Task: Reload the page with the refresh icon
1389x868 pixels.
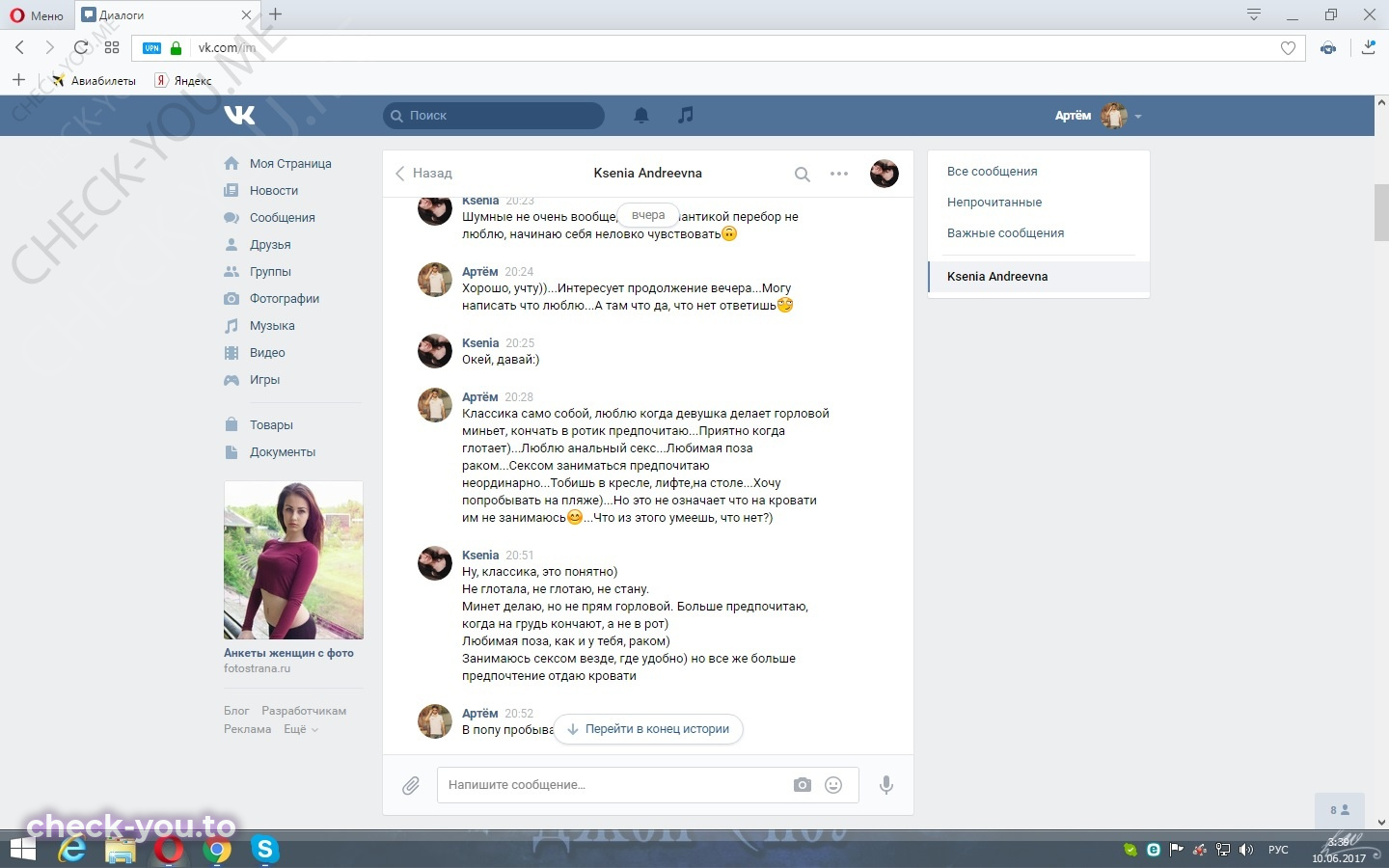Action: click(x=81, y=47)
